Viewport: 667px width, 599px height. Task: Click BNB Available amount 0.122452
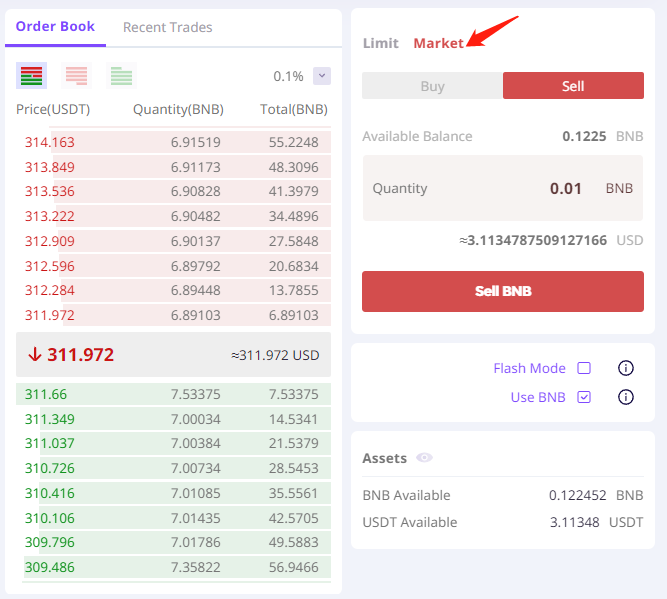click(577, 495)
